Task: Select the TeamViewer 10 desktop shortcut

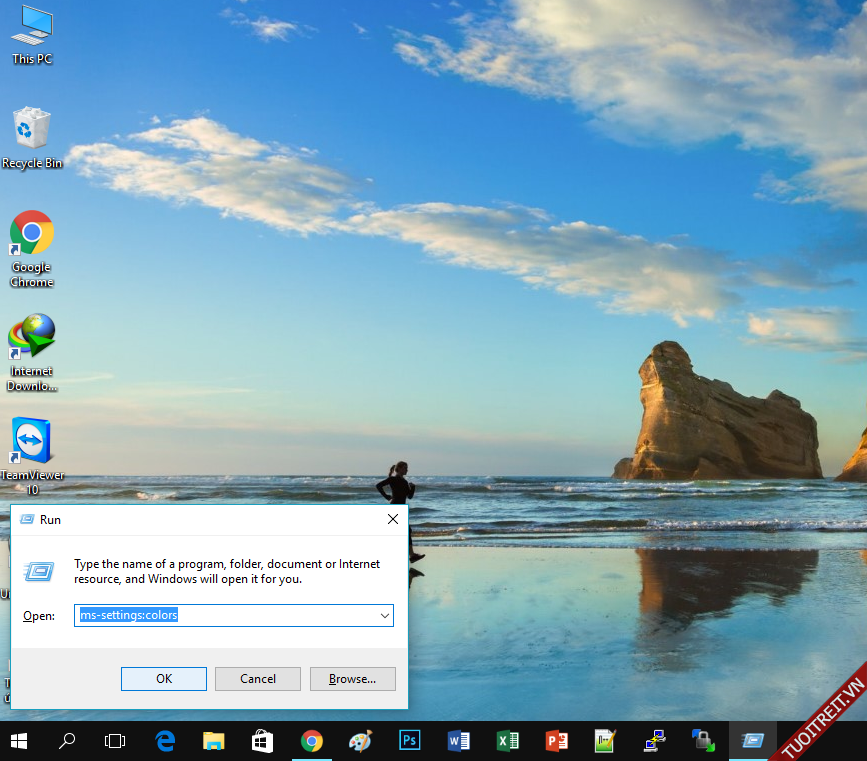Action: pyautogui.click(x=32, y=453)
